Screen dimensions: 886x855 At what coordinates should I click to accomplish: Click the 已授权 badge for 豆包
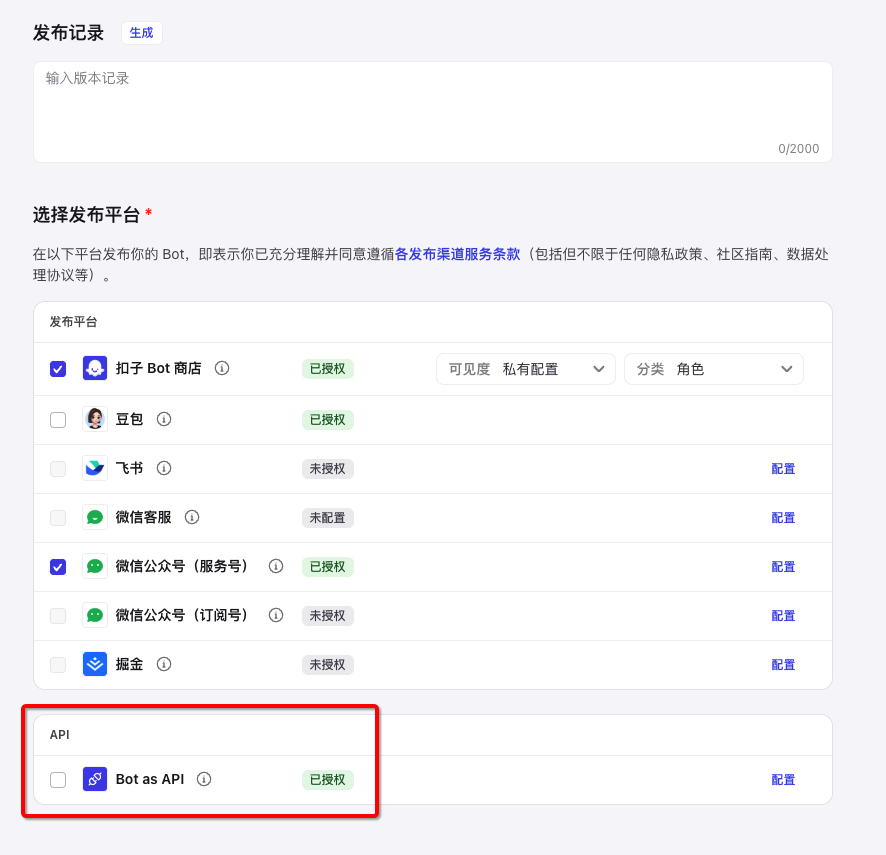click(328, 420)
